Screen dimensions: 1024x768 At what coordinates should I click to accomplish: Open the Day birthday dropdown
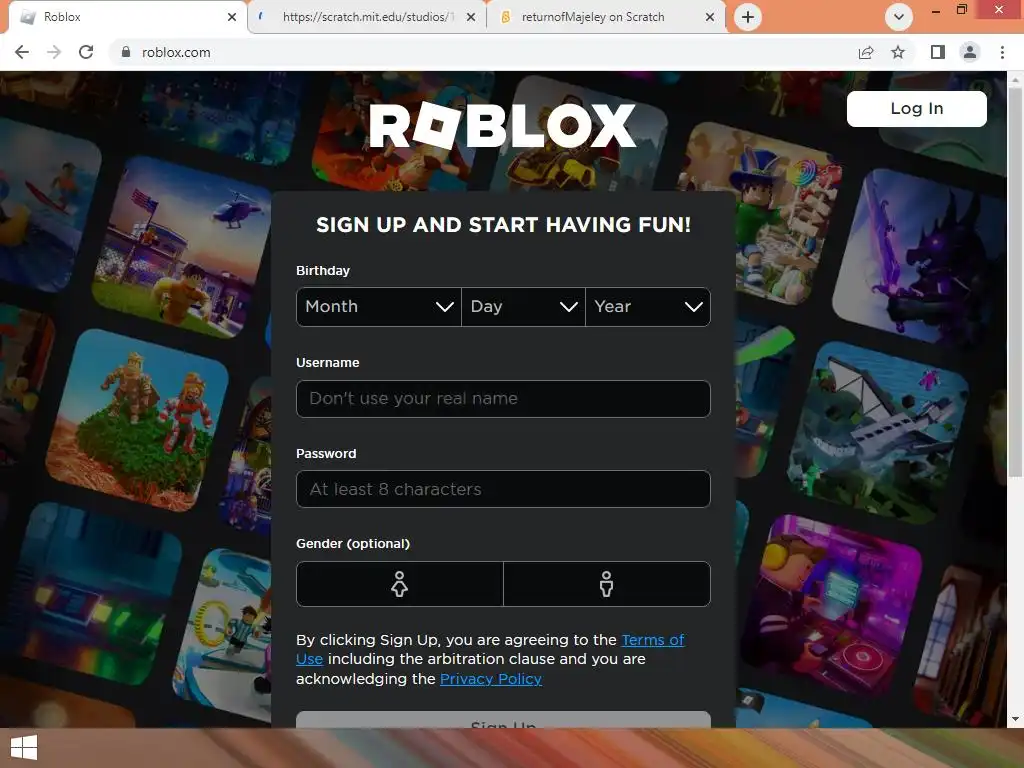click(523, 307)
